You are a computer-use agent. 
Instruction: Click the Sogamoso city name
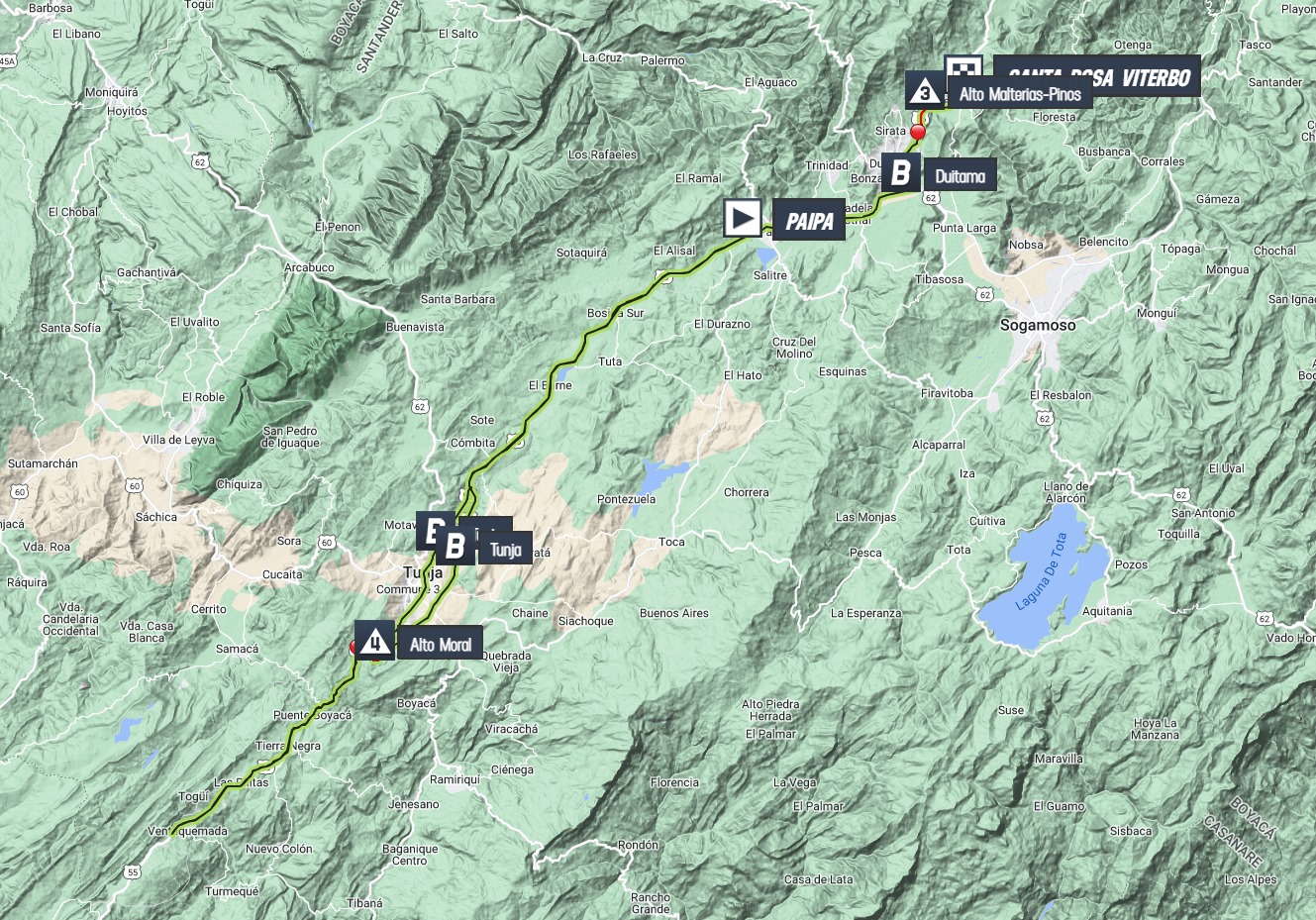tap(1038, 325)
